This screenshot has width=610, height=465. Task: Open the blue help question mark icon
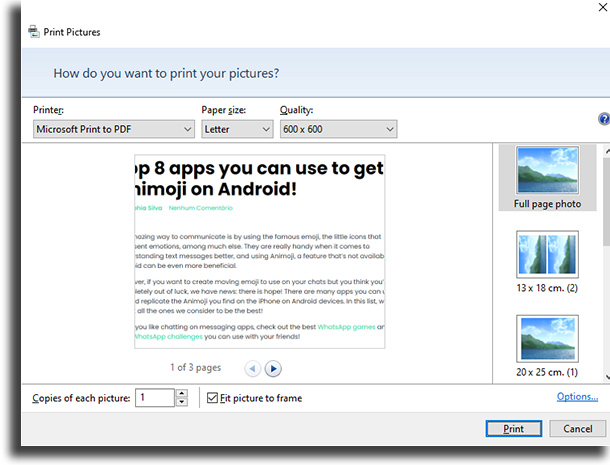point(604,119)
